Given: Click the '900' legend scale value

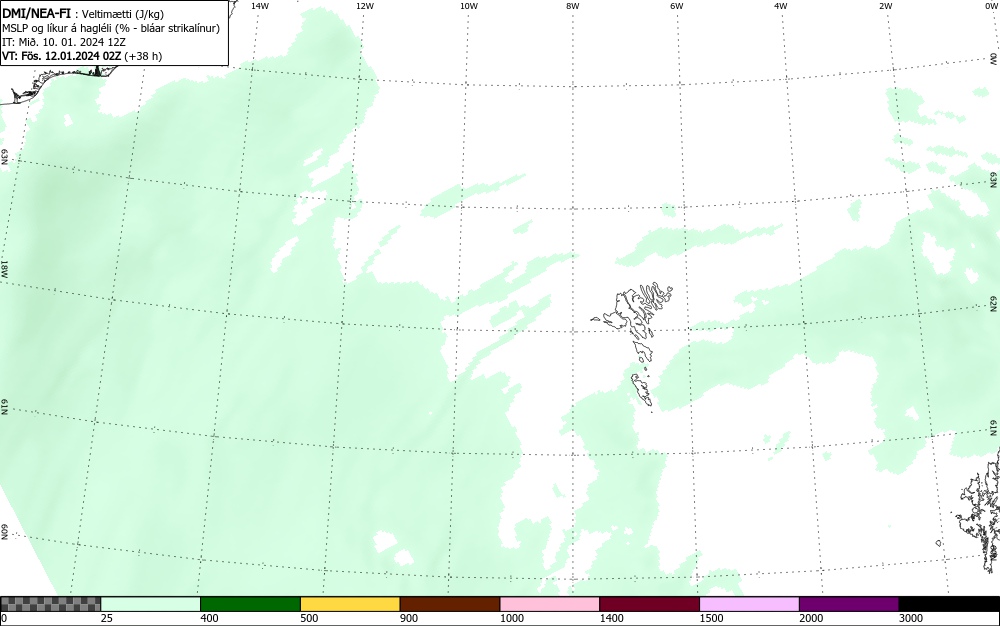Looking at the screenshot, I should coord(409,618).
